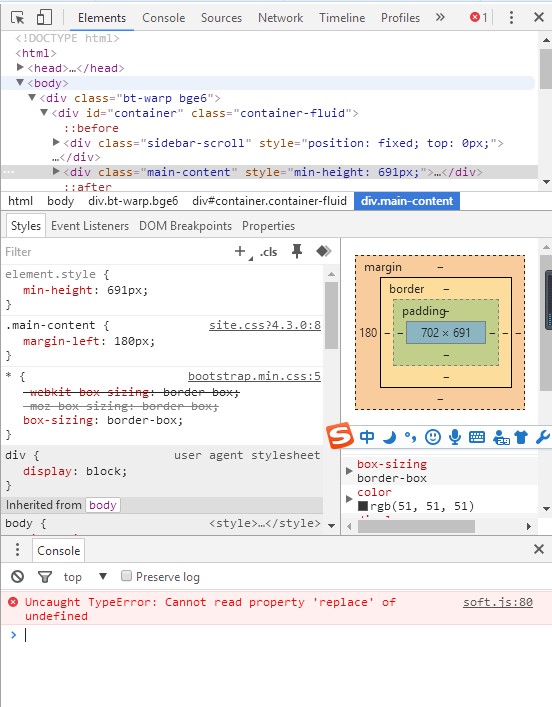This screenshot has width=552, height=707.
Task: Open the Event Listeners tab
Action: (x=90, y=225)
